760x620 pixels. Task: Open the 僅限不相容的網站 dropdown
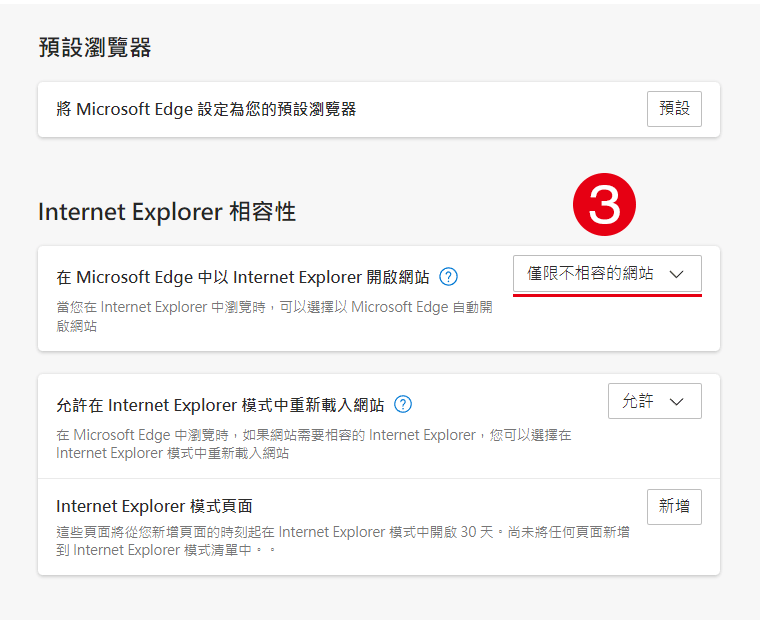pos(607,273)
